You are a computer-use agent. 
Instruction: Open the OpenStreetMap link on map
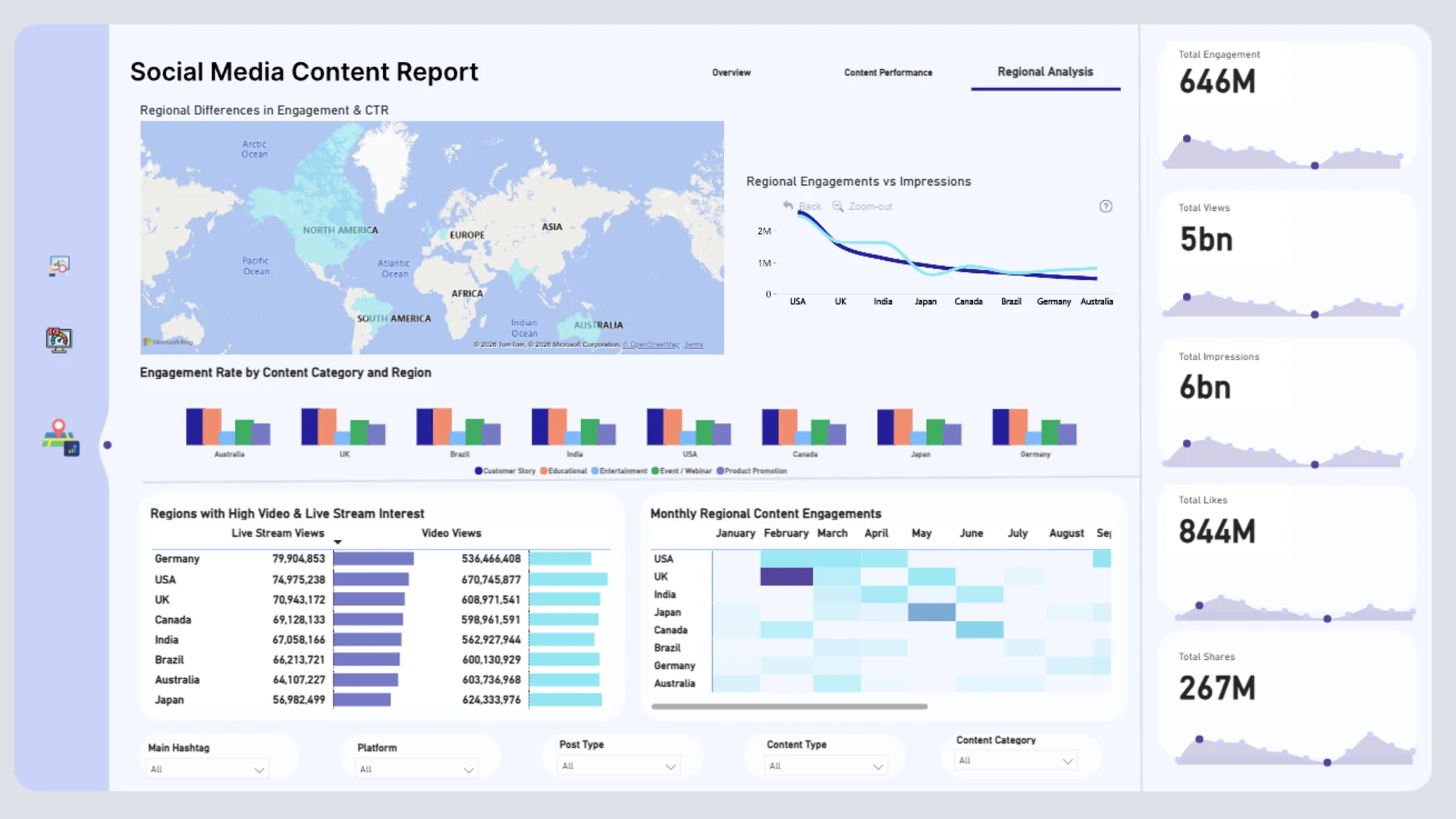pyautogui.click(x=651, y=344)
